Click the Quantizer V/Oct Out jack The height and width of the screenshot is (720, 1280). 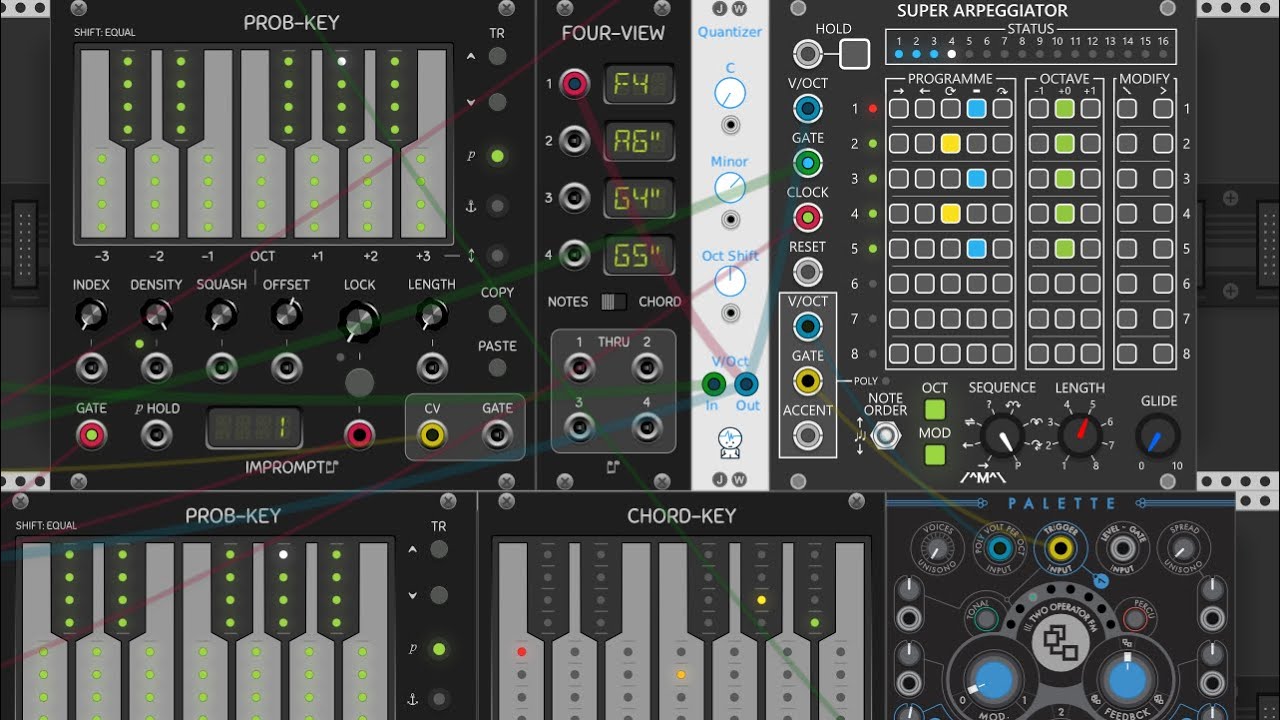pyautogui.click(x=747, y=384)
